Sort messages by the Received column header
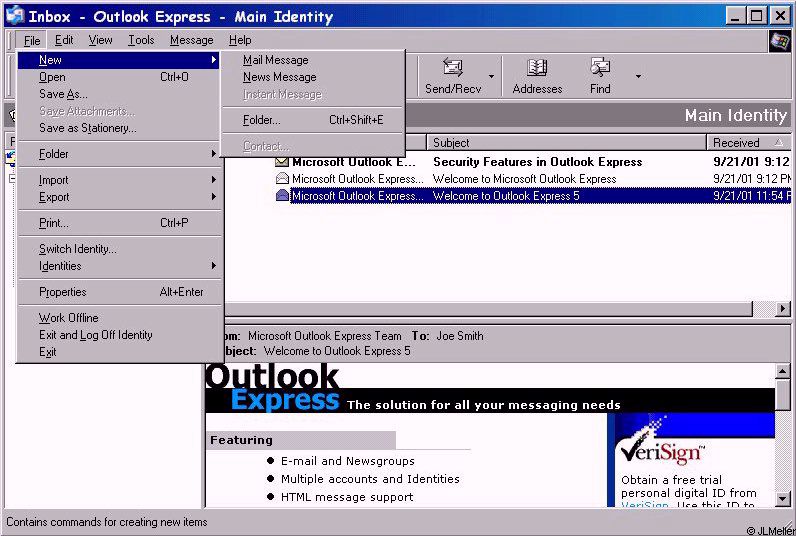 tap(749, 143)
